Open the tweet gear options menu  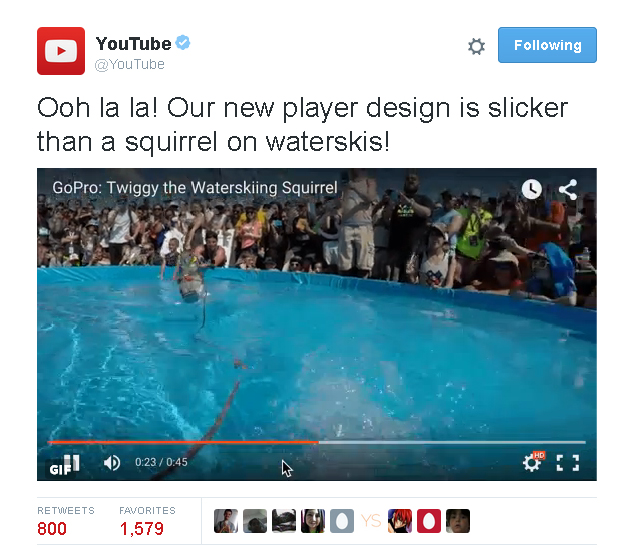pyautogui.click(x=476, y=47)
